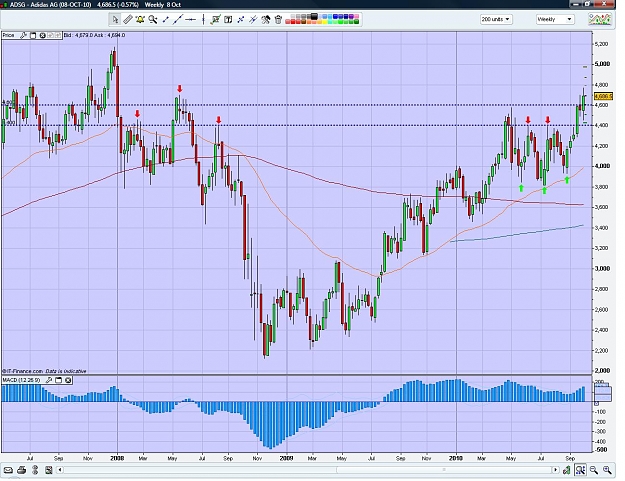Choose the ruler measuring tool
Screen dimensions: 625x481
[128, 19]
